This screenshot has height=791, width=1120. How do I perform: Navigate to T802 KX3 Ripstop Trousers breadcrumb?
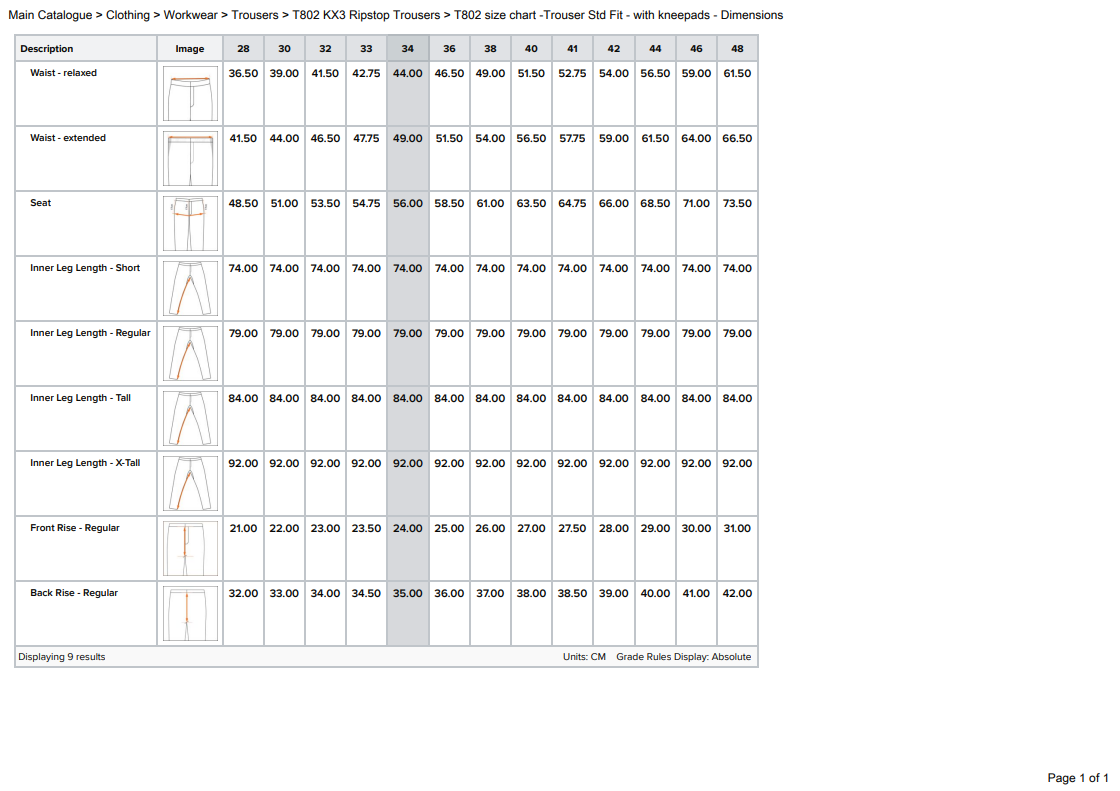[366, 15]
